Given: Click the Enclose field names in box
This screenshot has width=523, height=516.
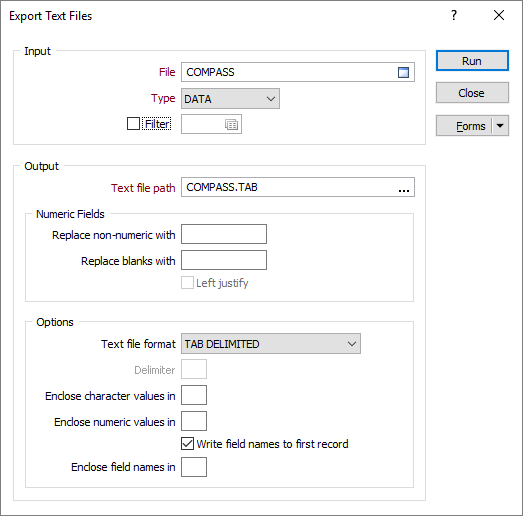Looking at the screenshot, I should click(x=194, y=467).
